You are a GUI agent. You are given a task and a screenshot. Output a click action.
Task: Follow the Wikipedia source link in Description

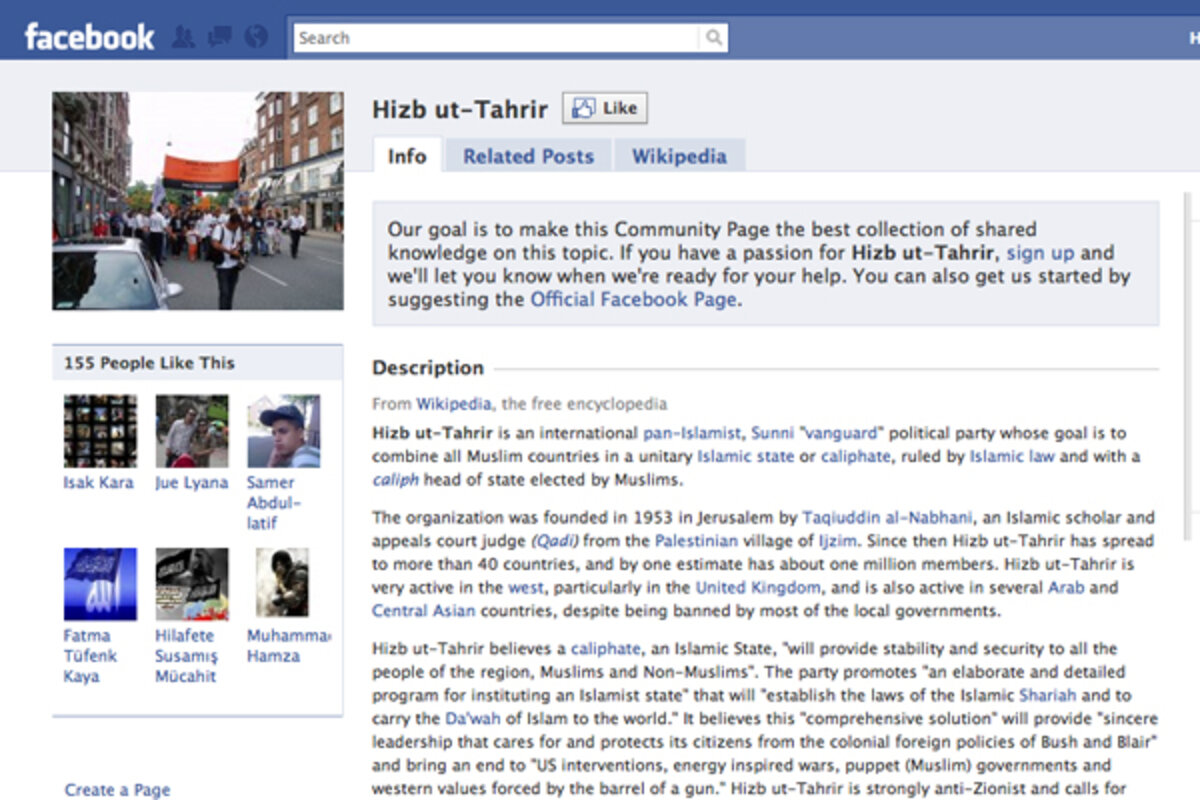pos(454,404)
